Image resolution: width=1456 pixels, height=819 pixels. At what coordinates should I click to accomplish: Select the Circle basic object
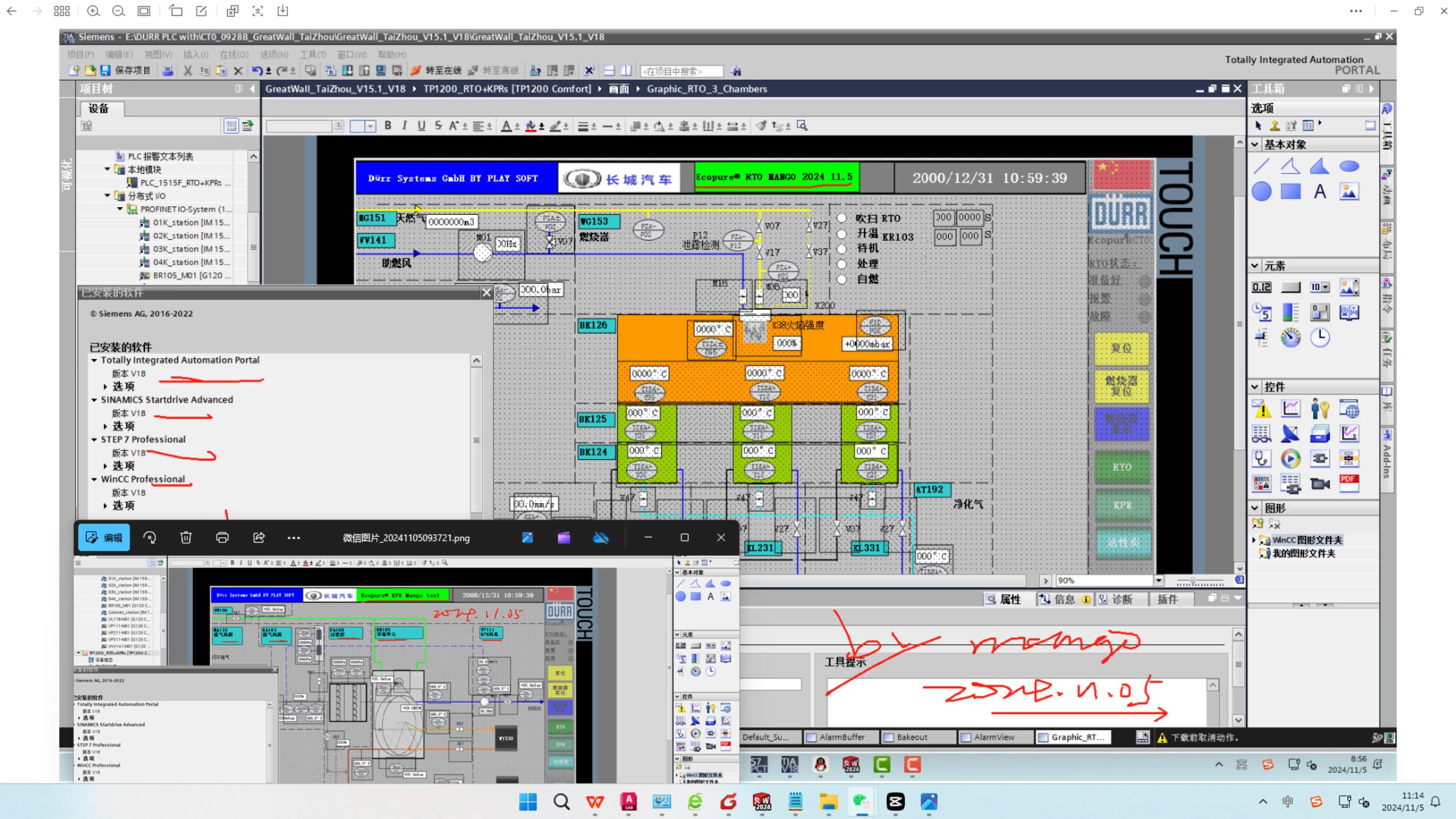coord(1261,191)
